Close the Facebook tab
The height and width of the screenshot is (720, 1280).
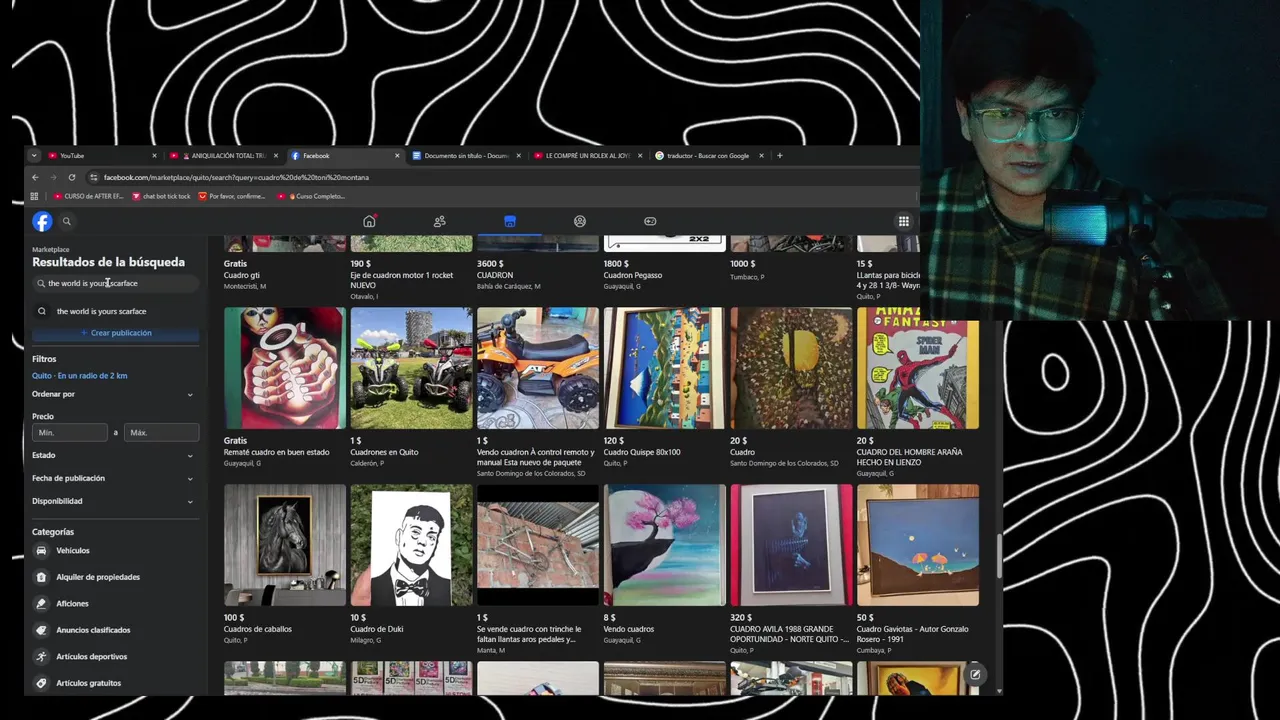[x=397, y=155]
